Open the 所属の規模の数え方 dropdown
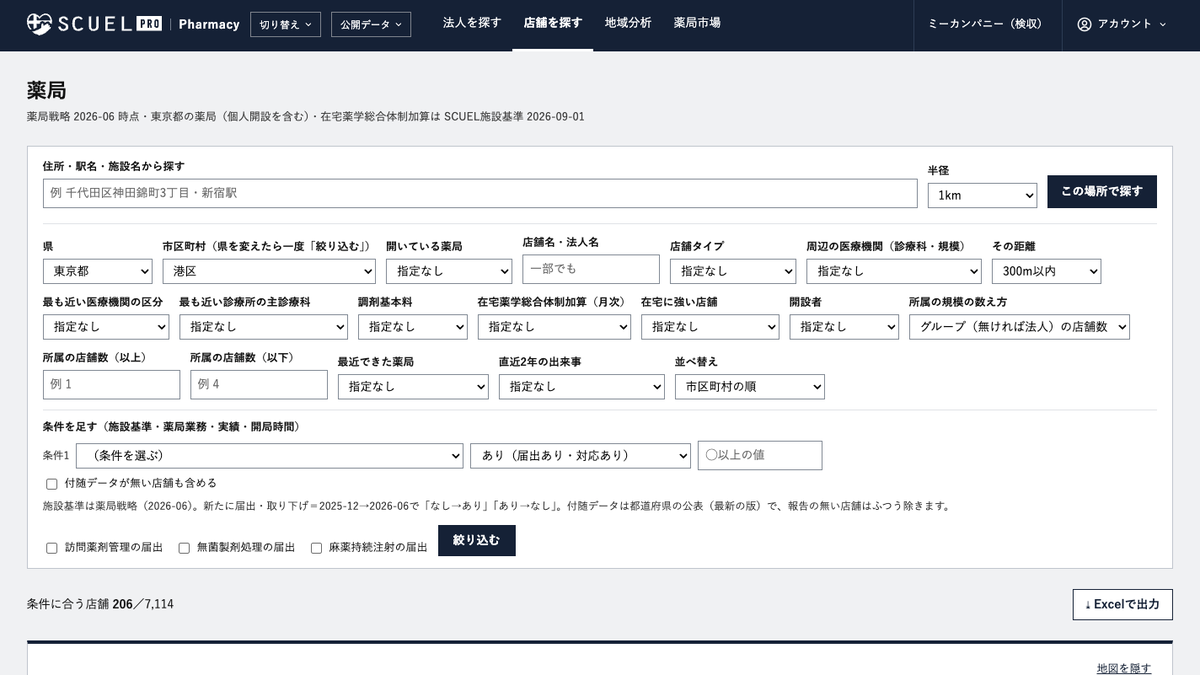The image size is (1200, 675). coord(1019,327)
